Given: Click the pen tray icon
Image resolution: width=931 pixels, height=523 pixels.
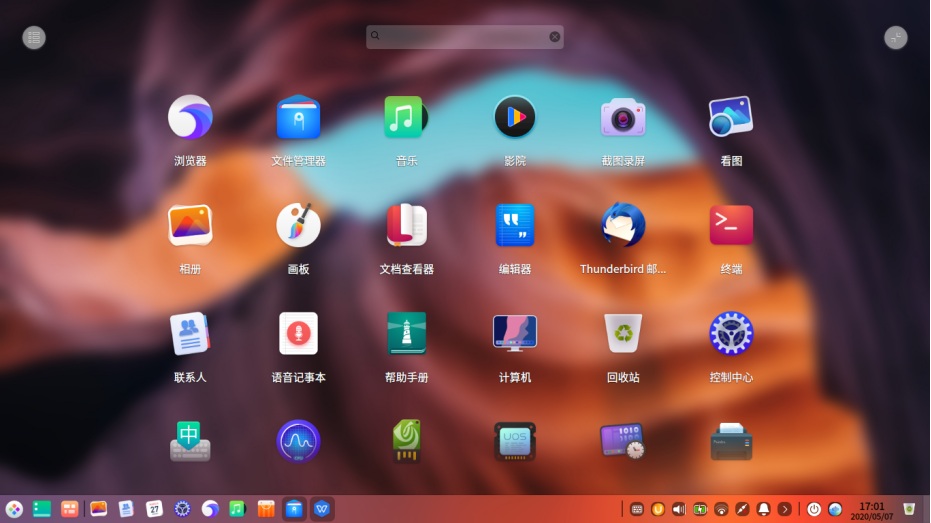Looking at the screenshot, I should point(742,509).
